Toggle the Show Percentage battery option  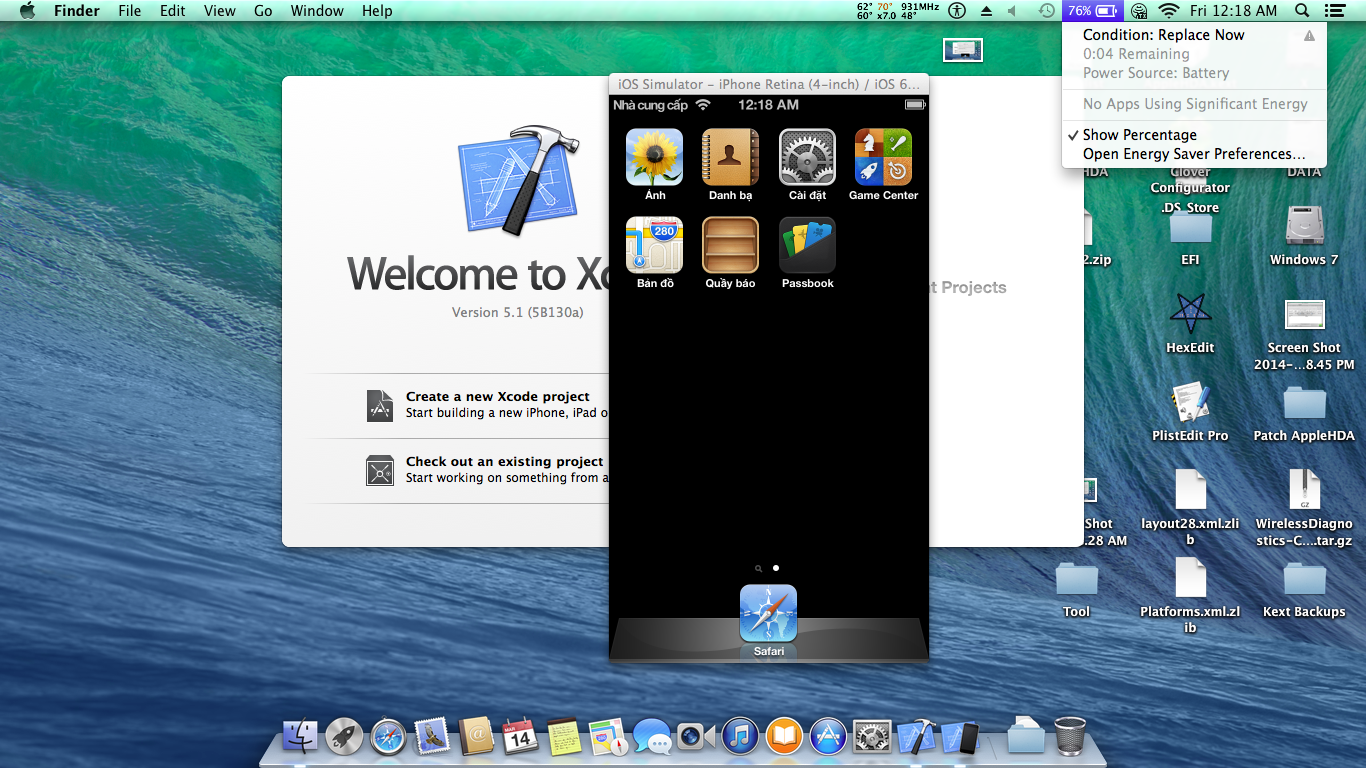(1195, 135)
